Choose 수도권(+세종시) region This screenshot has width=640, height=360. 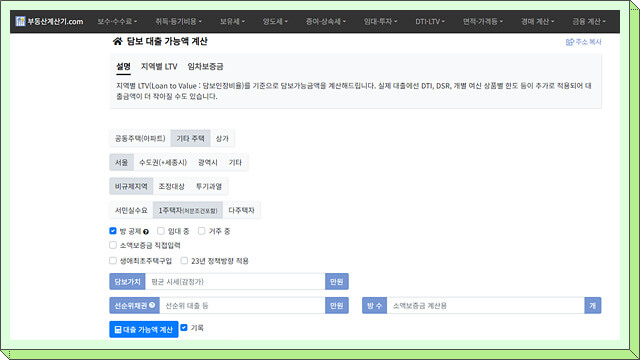tap(163, 162)
